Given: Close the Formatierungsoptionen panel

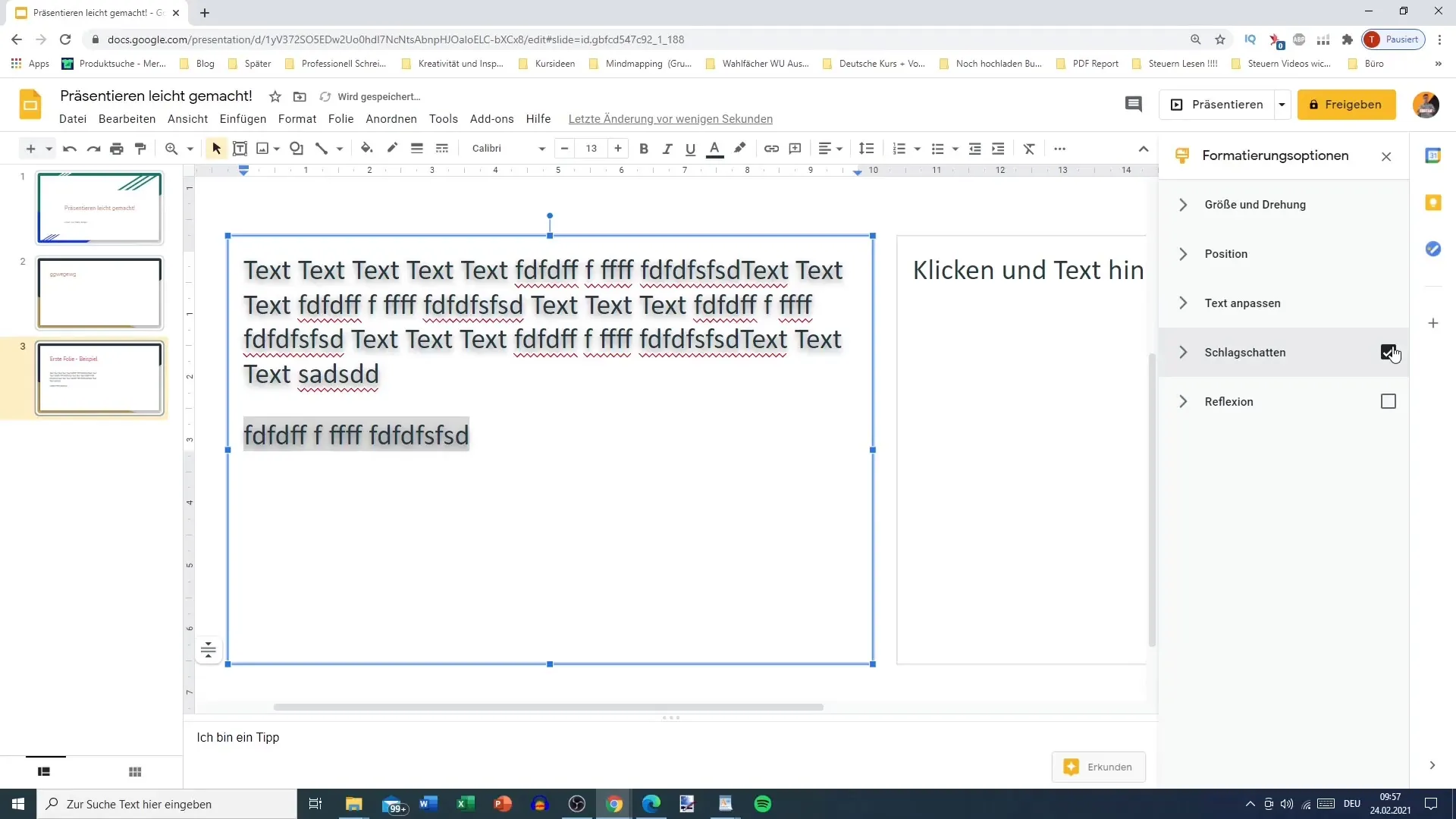Looking at the screenshot, I should point(1386,157).
